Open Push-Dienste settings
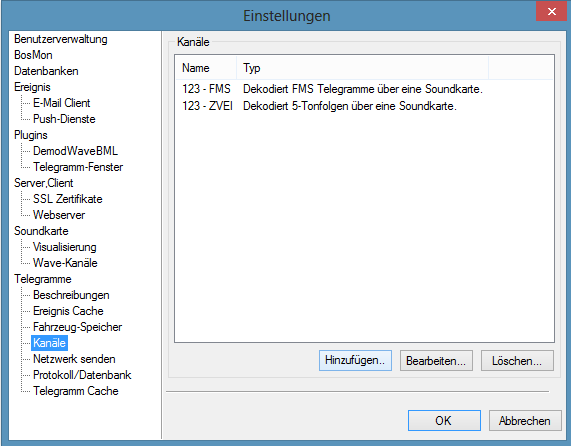 coord(64,119)
